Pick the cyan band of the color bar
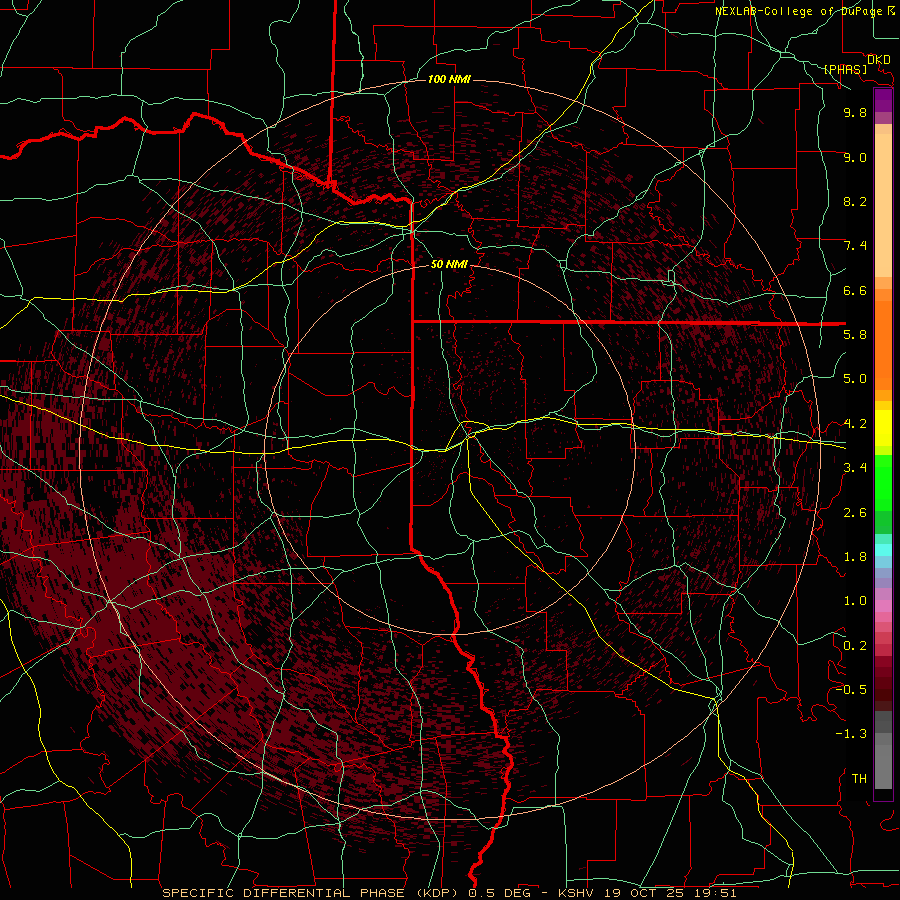The height and width of the screenshot is (900, 900). pos(883,550)
